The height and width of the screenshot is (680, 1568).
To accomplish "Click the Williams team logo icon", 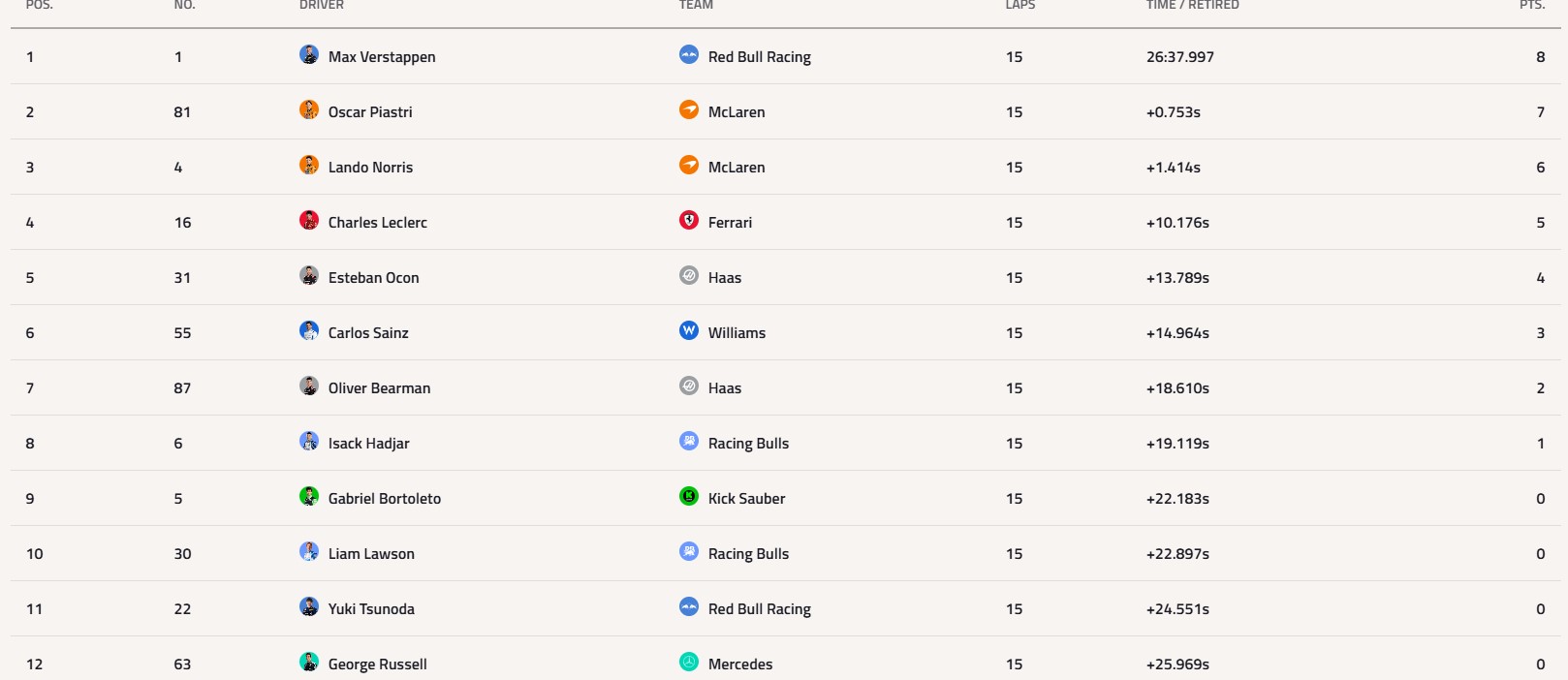I will click(689, 331).
